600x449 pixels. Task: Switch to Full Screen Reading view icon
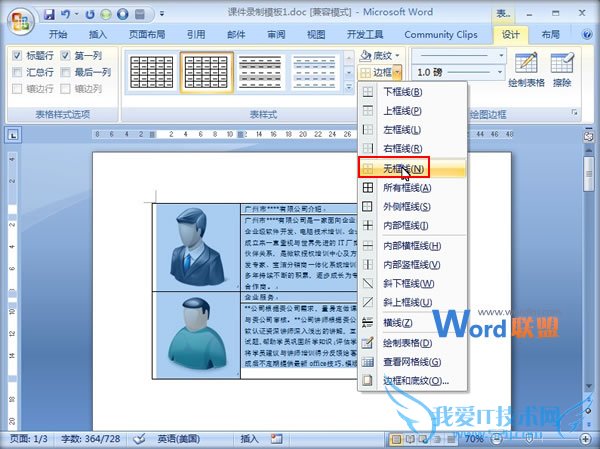point(410,438)
